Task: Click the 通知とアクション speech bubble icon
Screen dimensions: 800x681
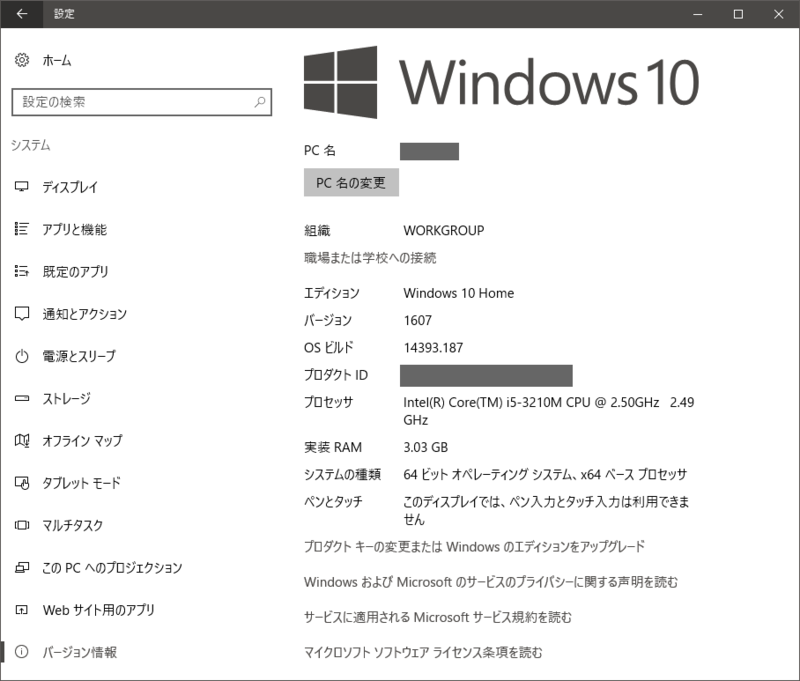Action: pos(21,314)
